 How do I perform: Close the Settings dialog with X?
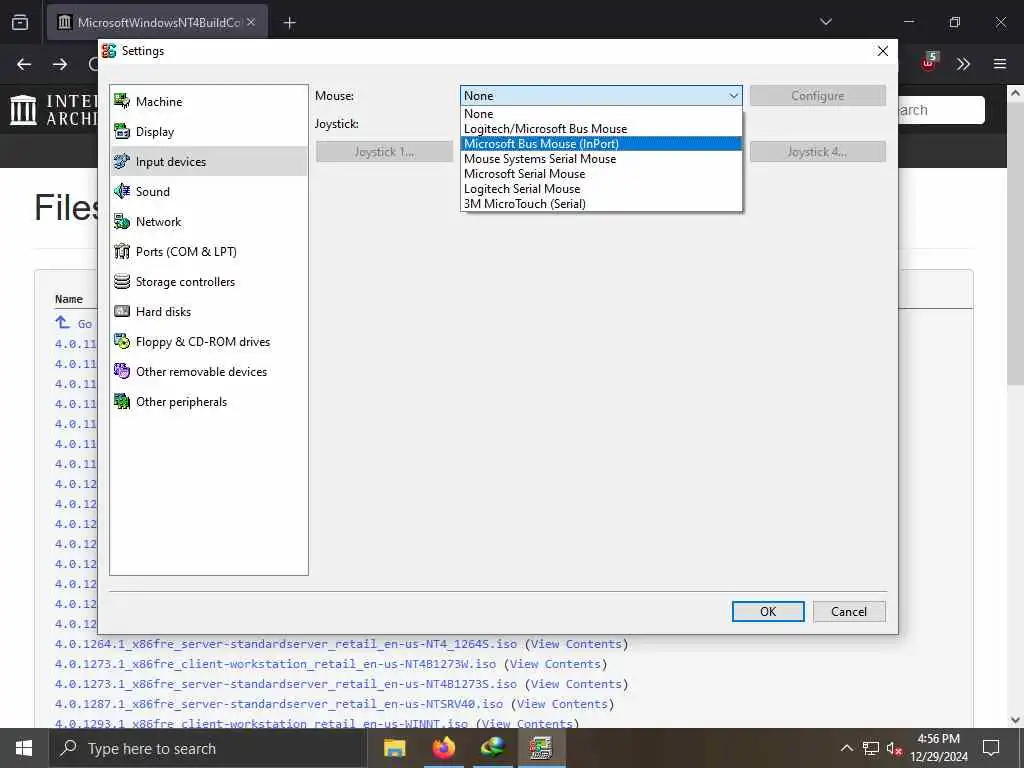pyautogui.click(x=882, y=51)
